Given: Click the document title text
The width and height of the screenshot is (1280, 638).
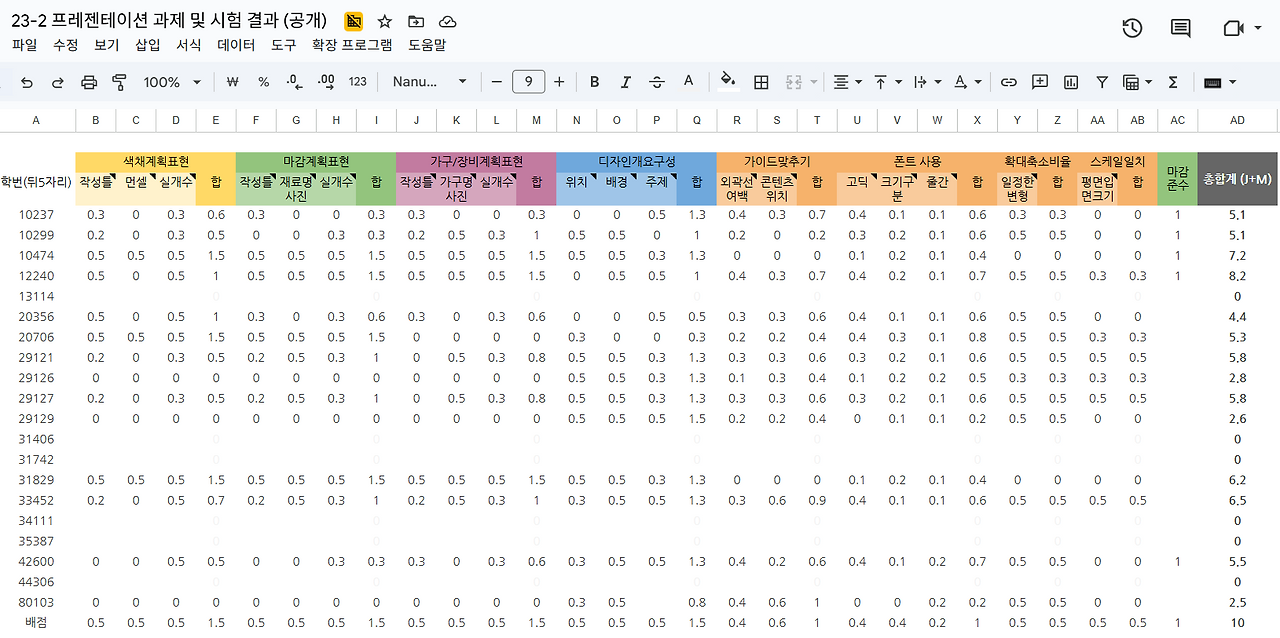Looking at the screenshot, I should (169, 21).
